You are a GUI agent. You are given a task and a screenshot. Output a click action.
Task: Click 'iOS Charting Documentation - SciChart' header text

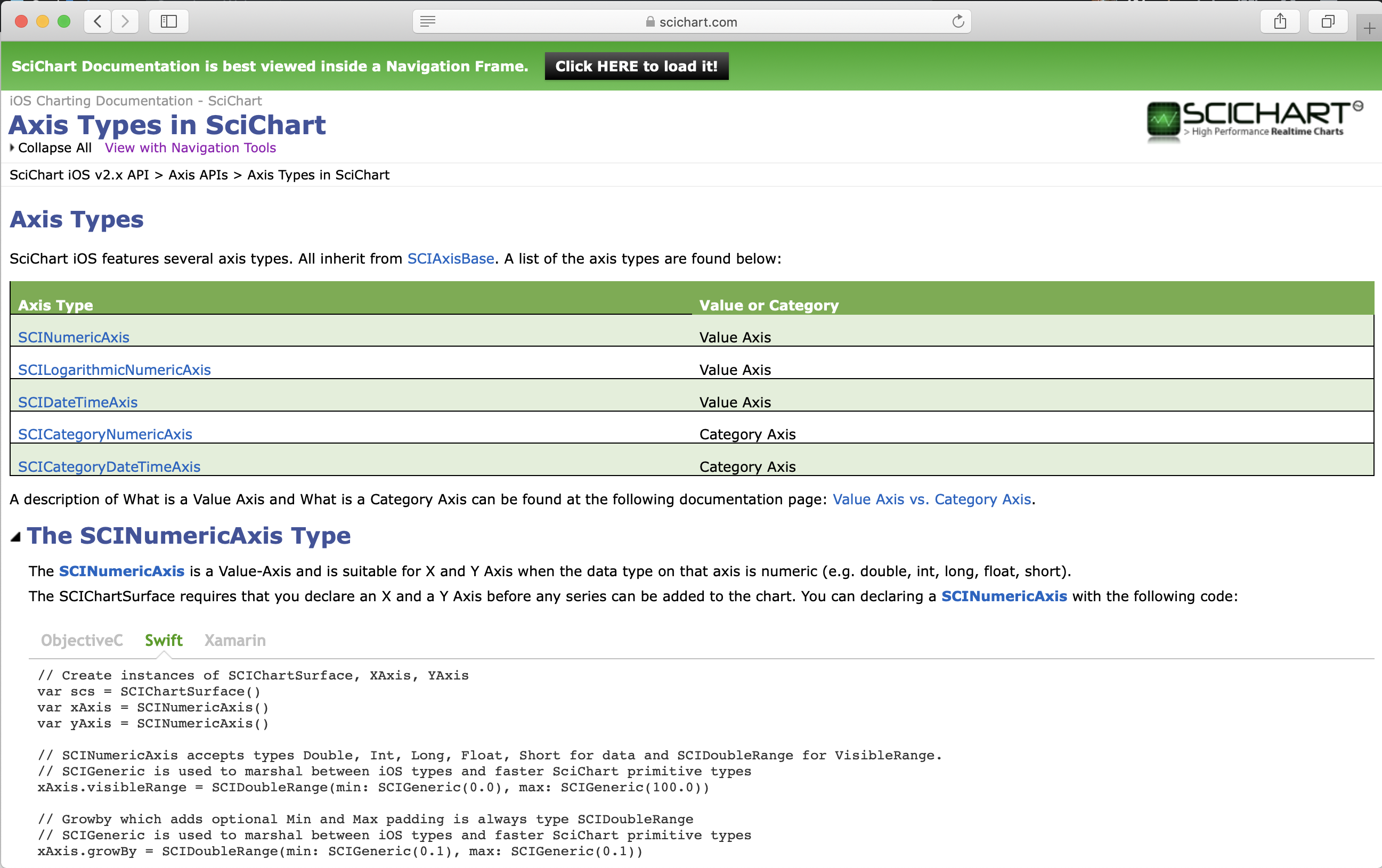coord(135,101)
